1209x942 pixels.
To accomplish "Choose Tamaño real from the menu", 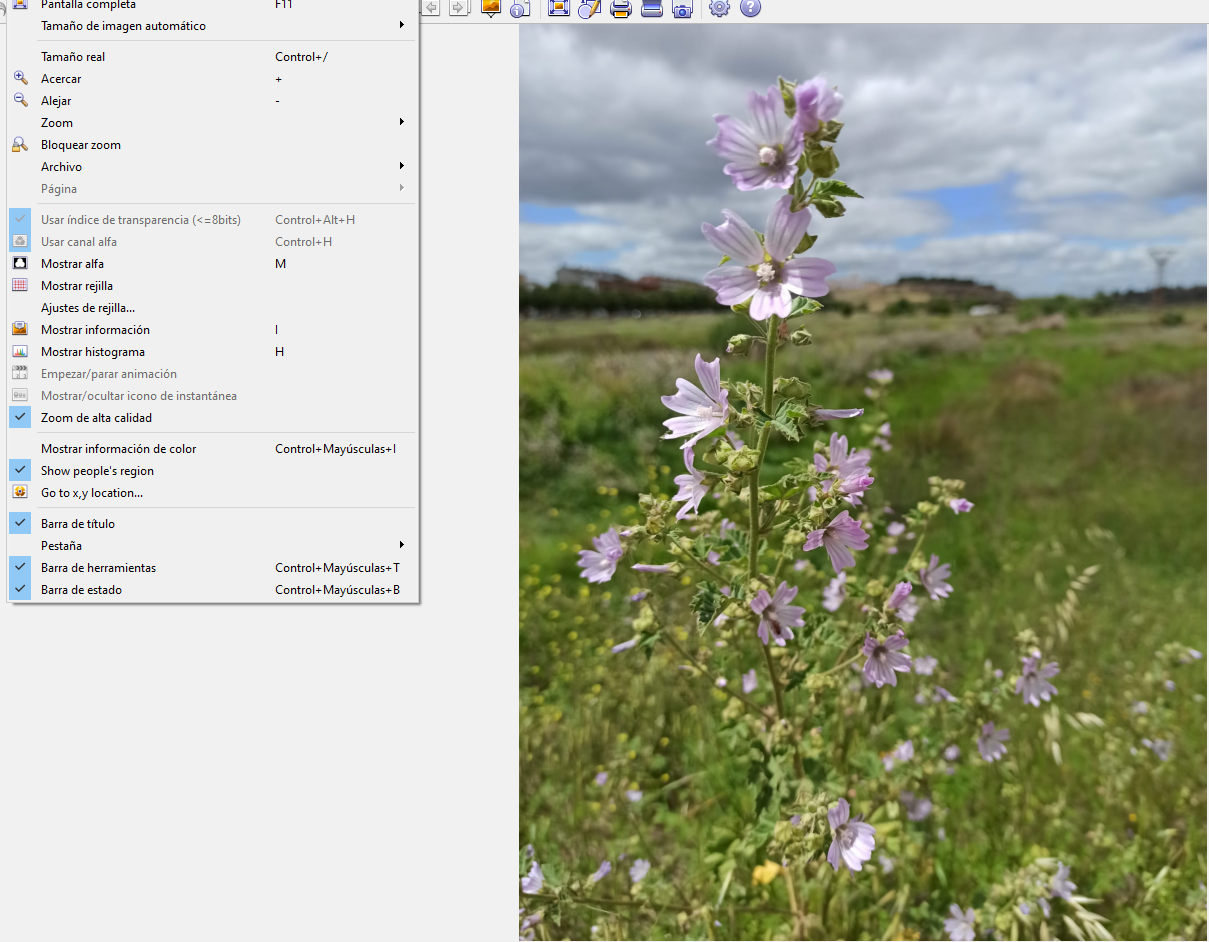I will pos(73,57).
